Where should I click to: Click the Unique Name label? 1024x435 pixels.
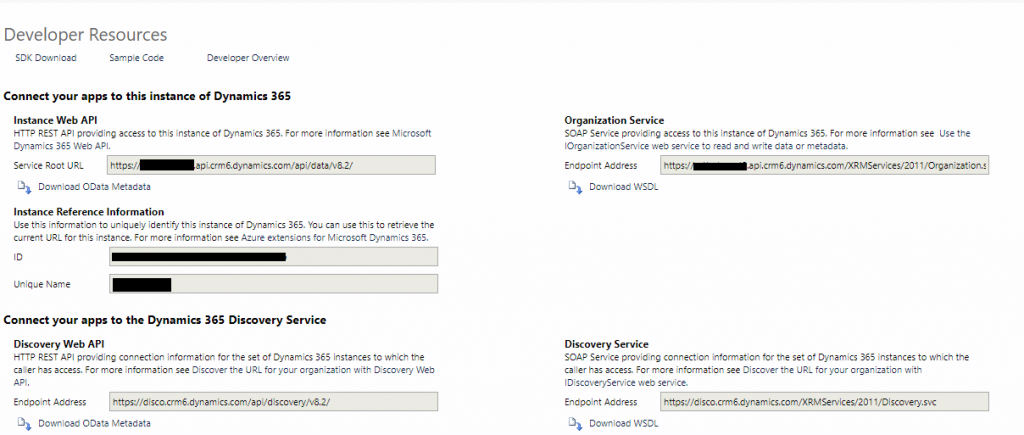pos(42,285)
